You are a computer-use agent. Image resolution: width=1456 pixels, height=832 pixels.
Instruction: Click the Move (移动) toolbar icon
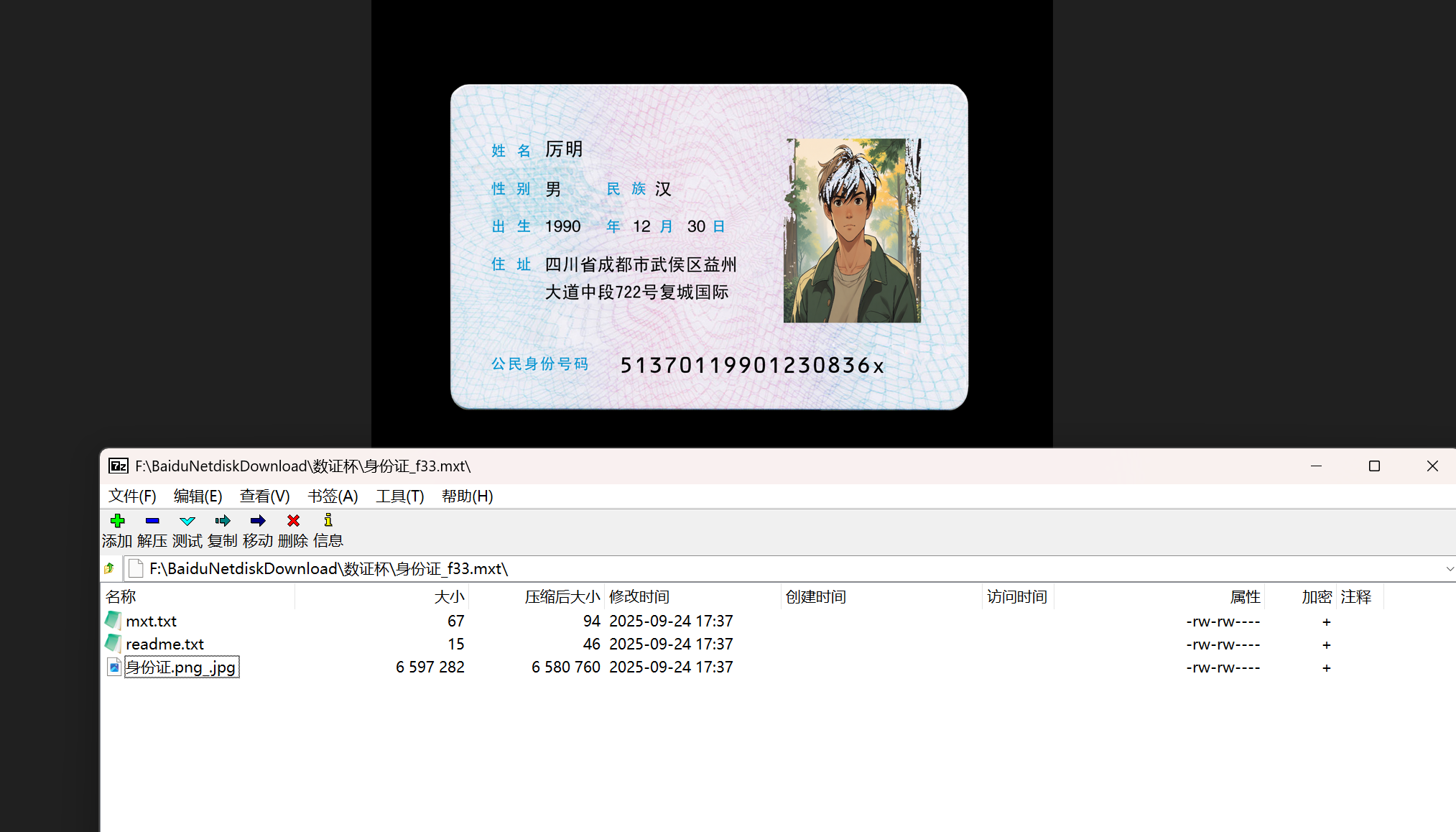(258, 521)
